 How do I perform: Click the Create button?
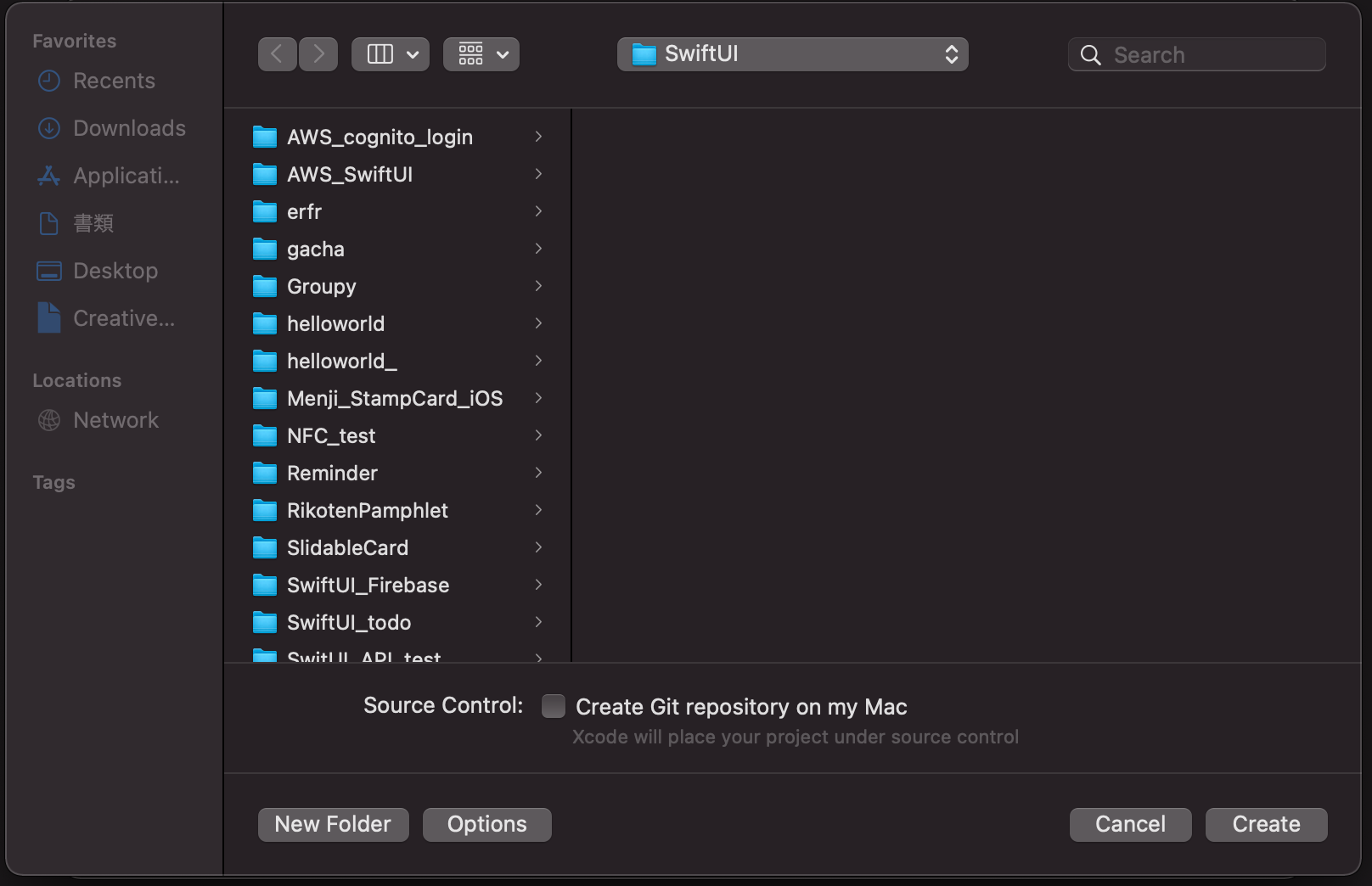(x=1267, y=824)
